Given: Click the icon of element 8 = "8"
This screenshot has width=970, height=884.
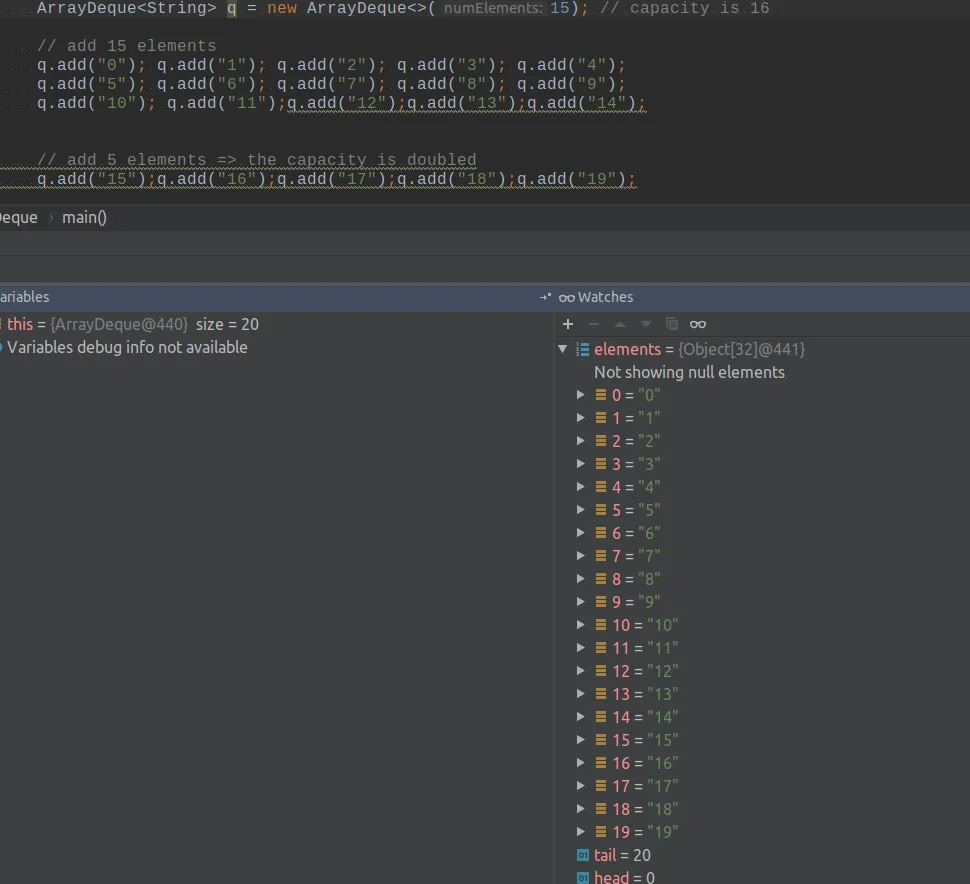Looking at the screenshot, I should click(x=601, y=579).
